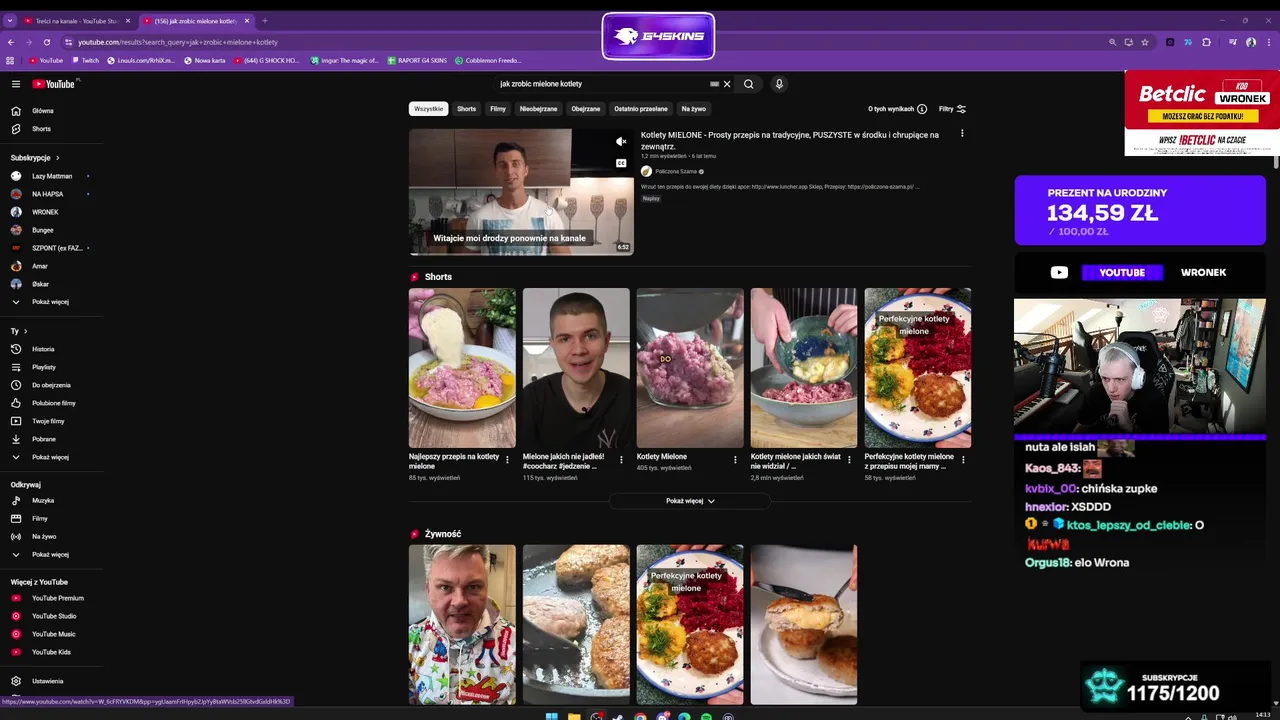This screenshot has height=720, width=1280.
Task: Open options for 'Najlepszy przepis na kotlety' short
Action: [507, 460]
